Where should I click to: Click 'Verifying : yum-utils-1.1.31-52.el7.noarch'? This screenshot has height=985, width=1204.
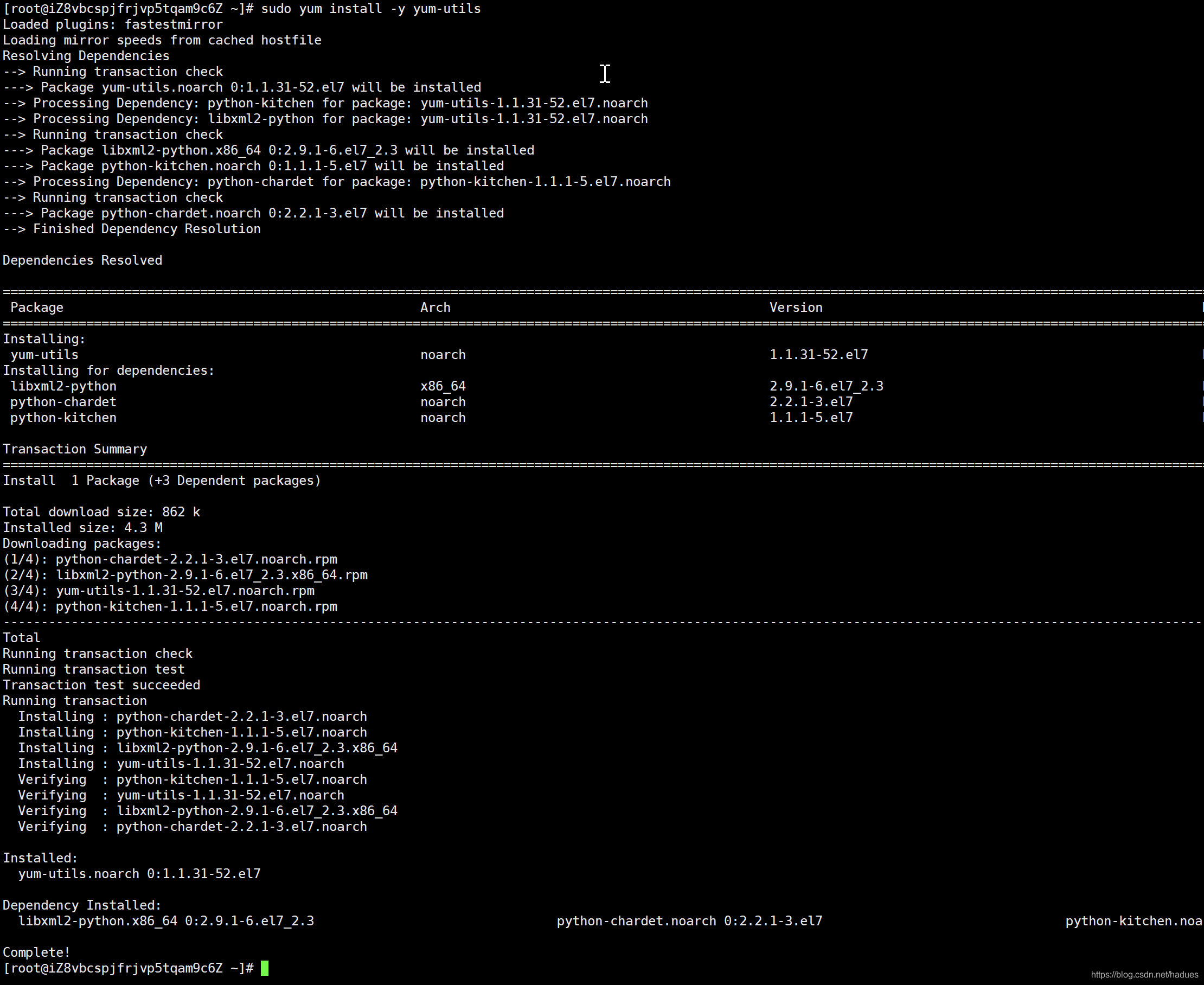[x=182, y=796]
